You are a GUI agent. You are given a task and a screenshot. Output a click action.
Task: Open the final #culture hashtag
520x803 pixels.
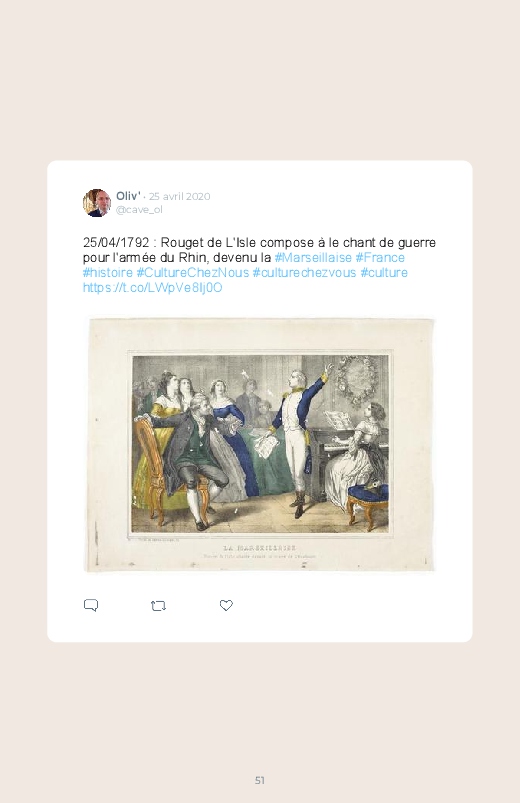(384, 272)
